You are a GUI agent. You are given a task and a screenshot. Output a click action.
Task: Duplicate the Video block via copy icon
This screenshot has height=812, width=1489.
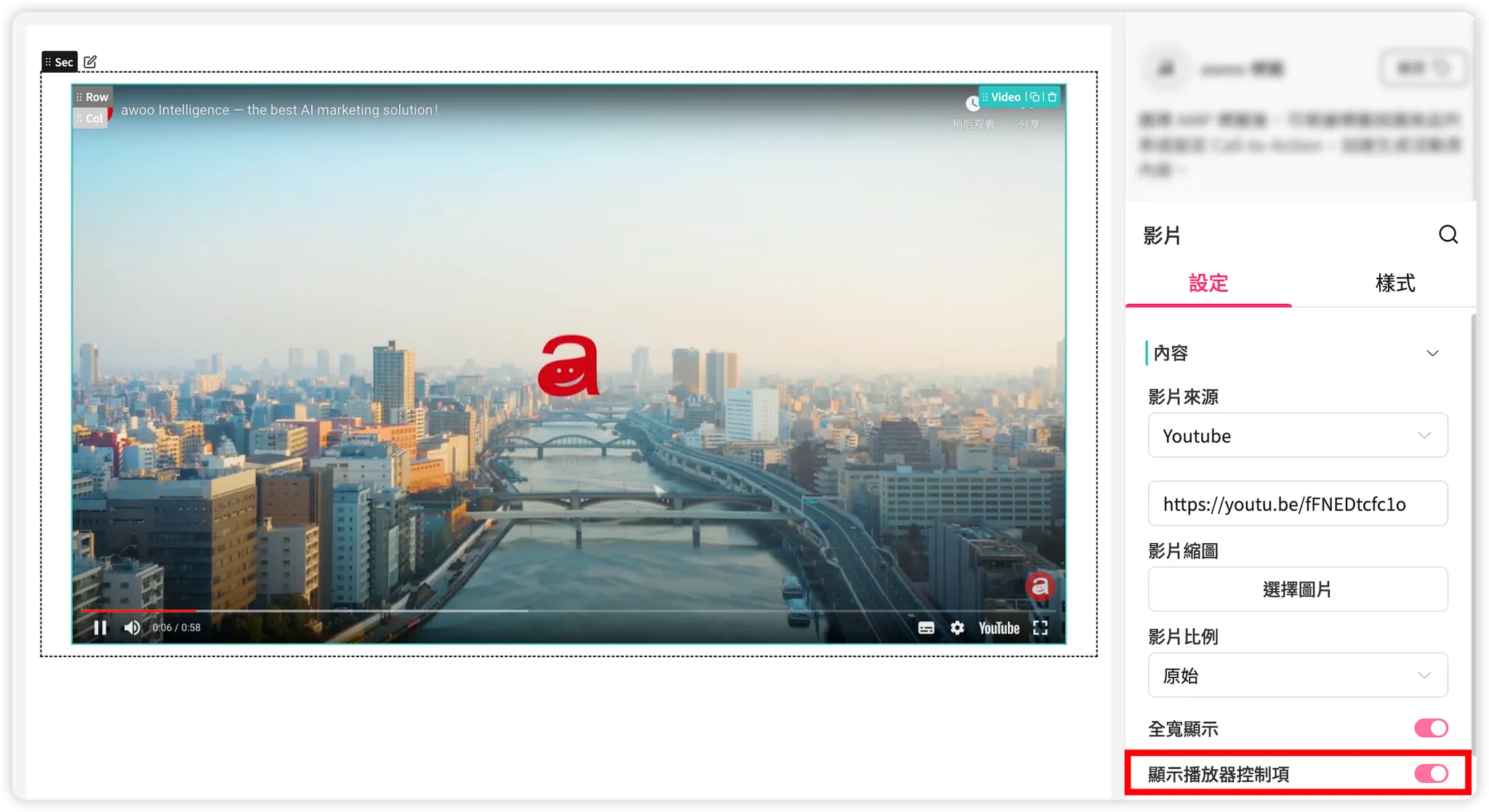[x=1035, y=97]
